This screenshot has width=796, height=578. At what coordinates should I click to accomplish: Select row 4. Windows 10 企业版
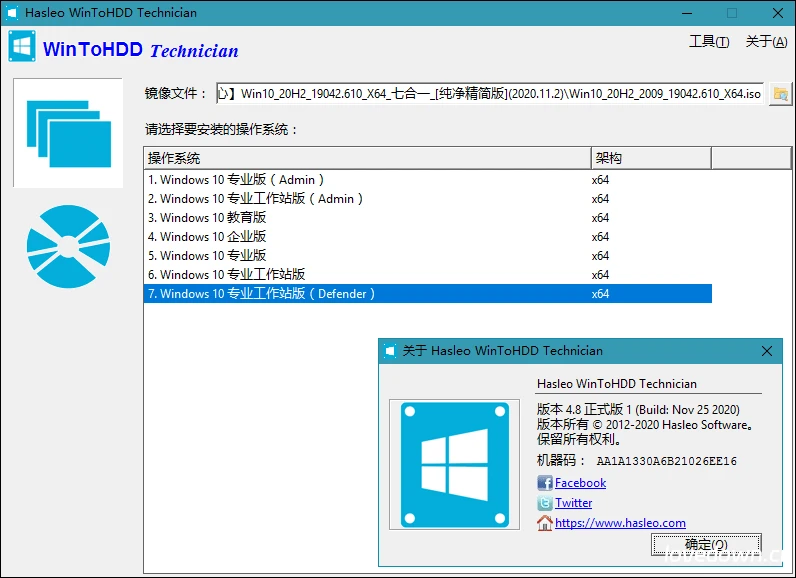pyautogui.click(x=427, y=236)
